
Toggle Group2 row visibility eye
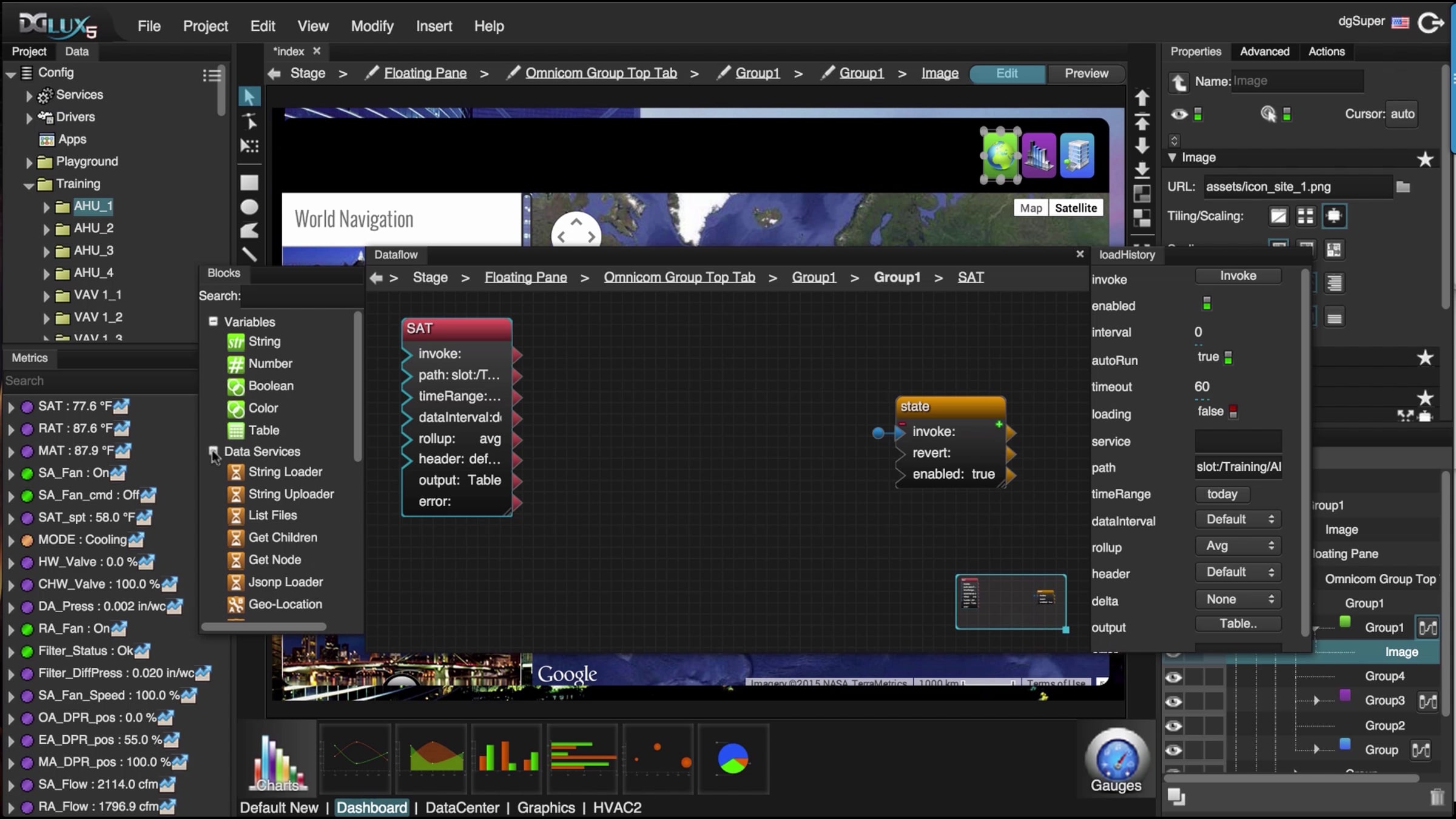point(1173,726)
